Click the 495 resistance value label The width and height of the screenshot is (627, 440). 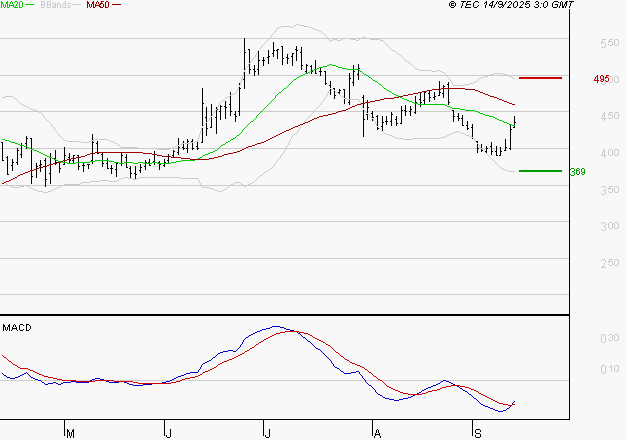pos(601,79)
